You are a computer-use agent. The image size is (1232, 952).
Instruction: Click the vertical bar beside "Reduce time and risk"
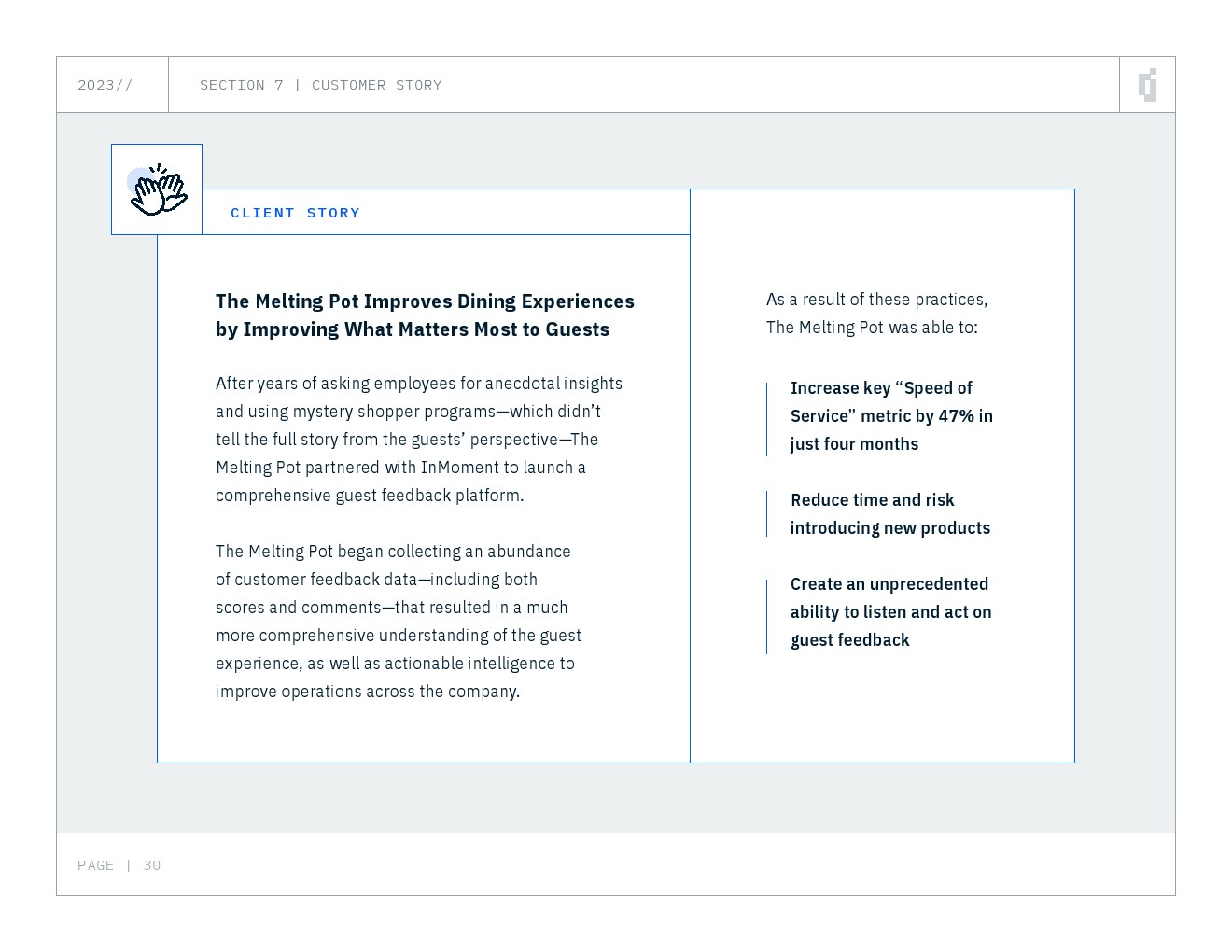pos(766,514)
